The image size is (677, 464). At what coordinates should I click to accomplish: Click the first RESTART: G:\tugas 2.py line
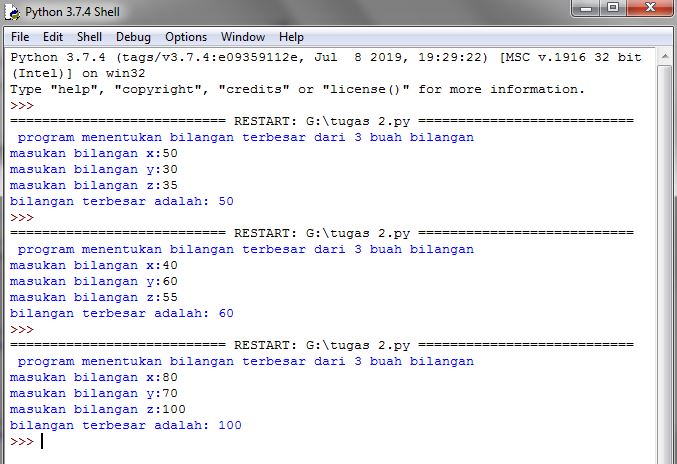[x=322, y=121]
